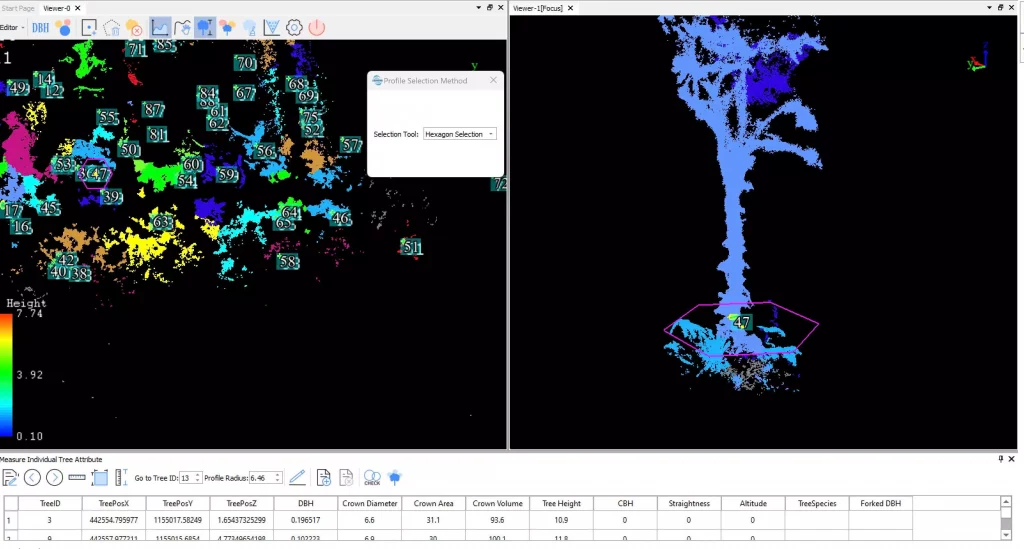Switch to the Start Page tab
1024x549 pixels.
[18, 8]
